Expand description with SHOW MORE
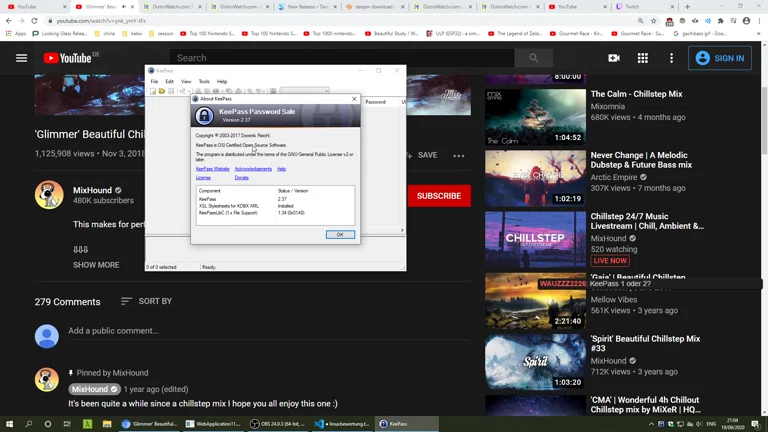 (x=96, y=265)
